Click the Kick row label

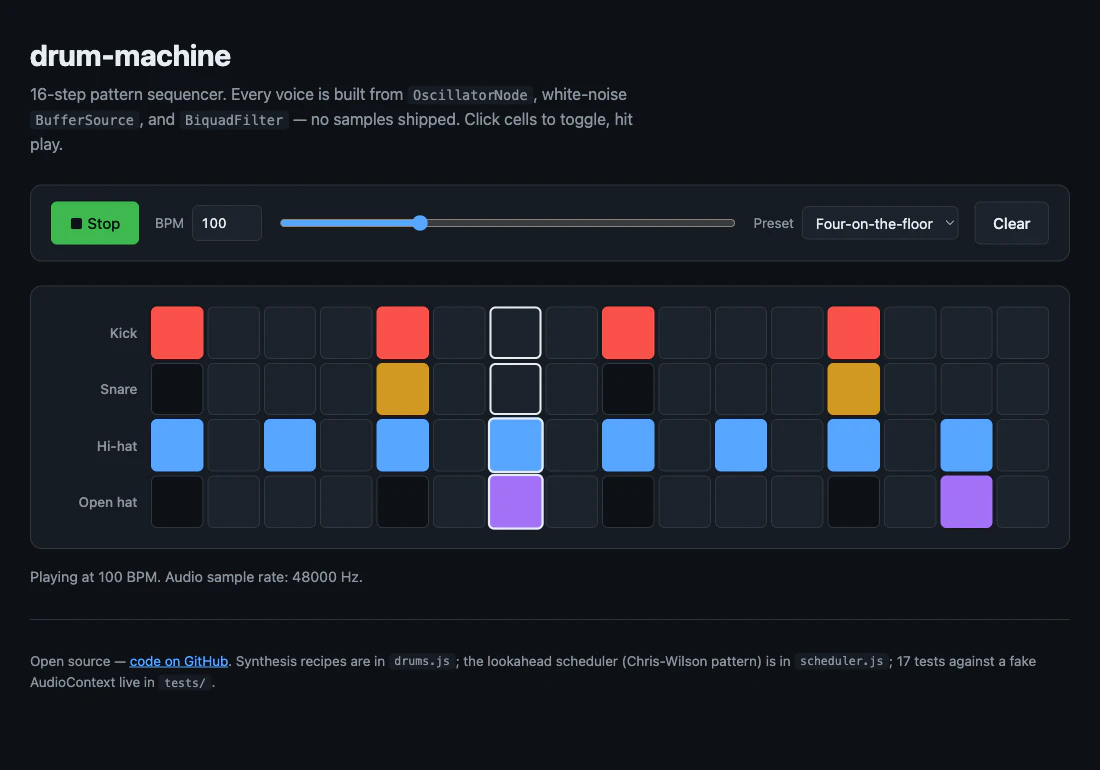coord(123,333)
